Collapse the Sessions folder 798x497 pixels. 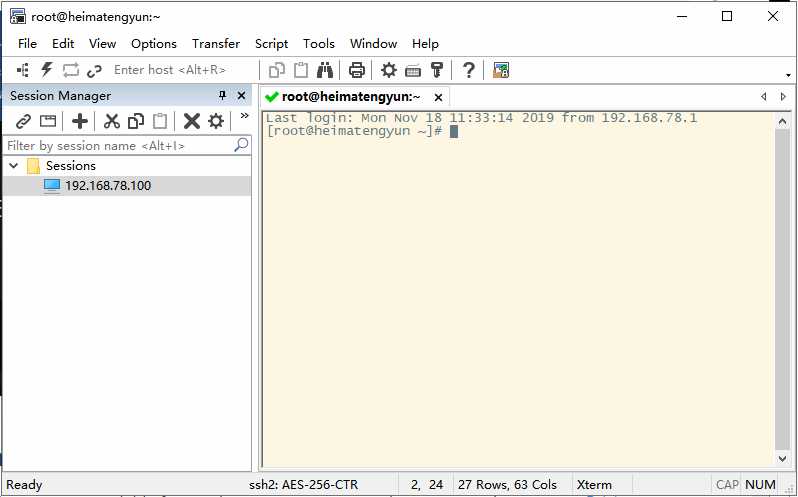[14, 166]
